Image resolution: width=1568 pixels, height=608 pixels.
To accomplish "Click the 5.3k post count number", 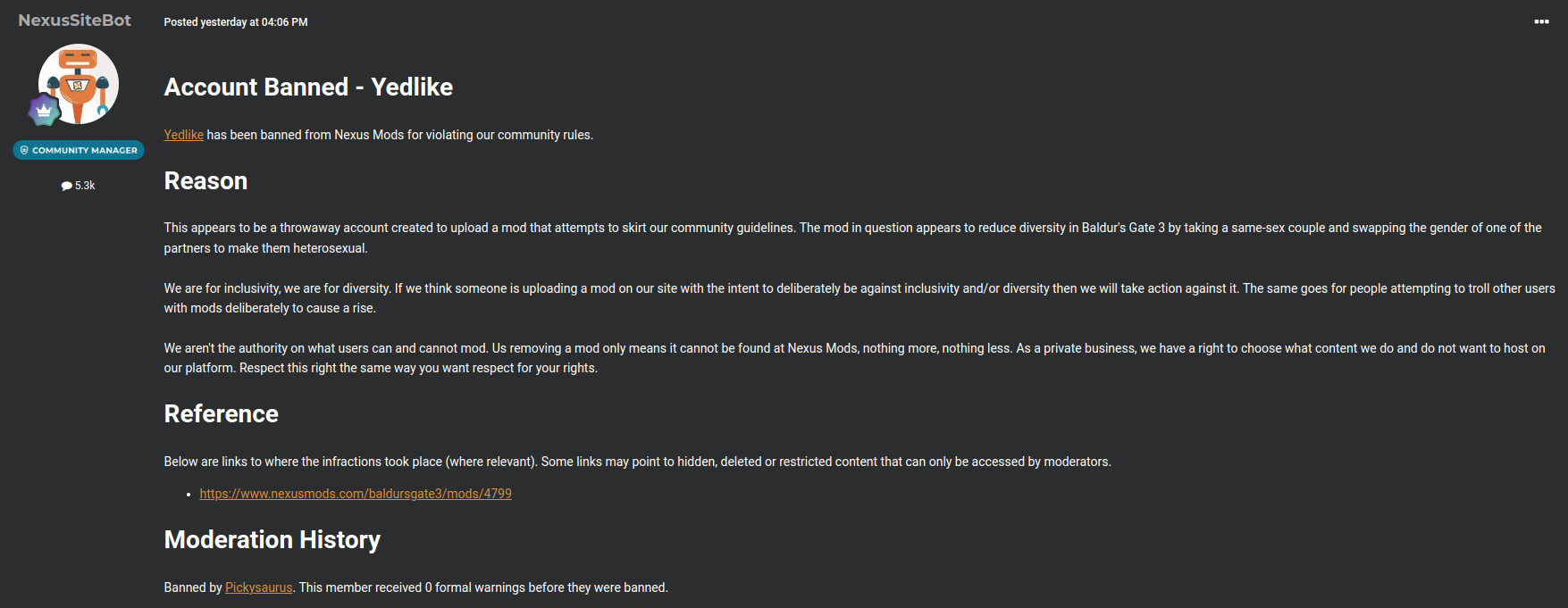I will pos(85,186).
